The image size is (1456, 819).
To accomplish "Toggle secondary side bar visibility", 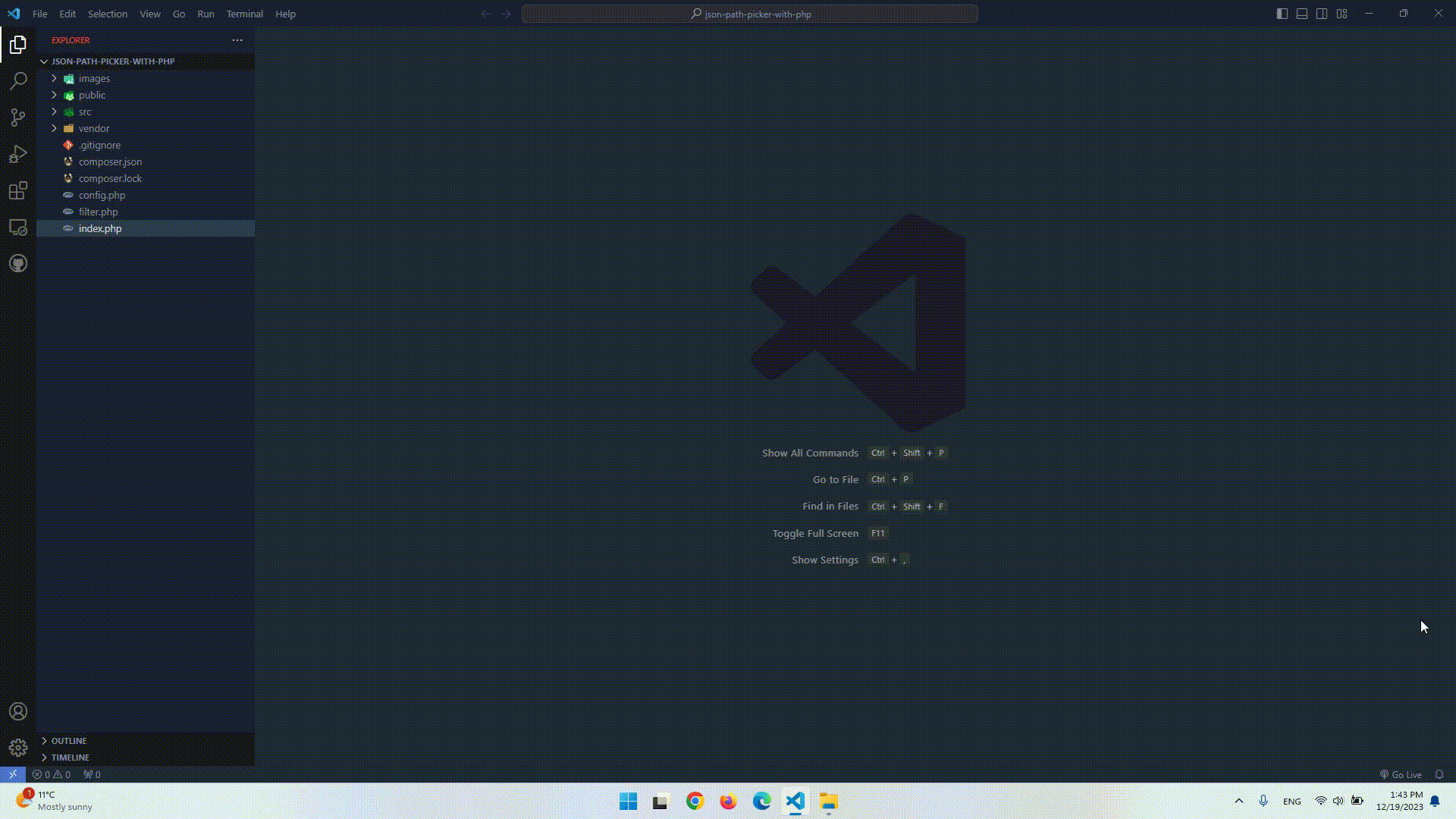I will tap(1322, 14).
